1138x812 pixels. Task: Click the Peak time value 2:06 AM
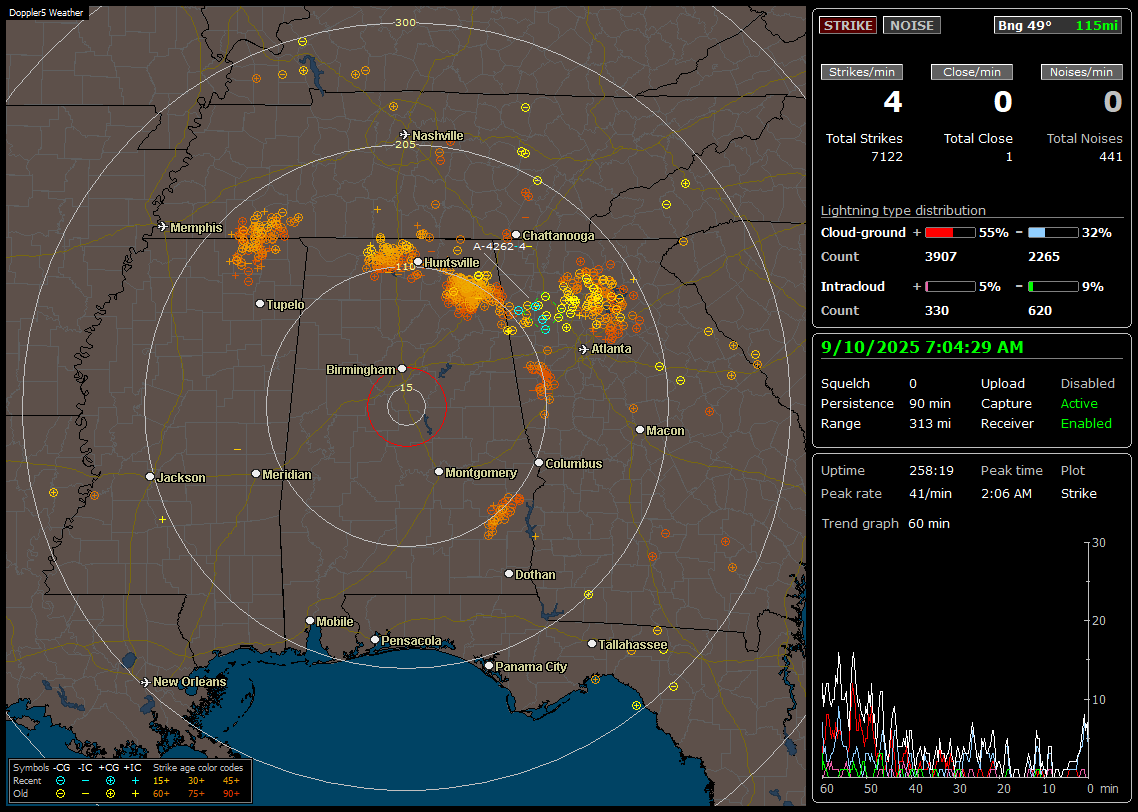[x=1006, y=493]
